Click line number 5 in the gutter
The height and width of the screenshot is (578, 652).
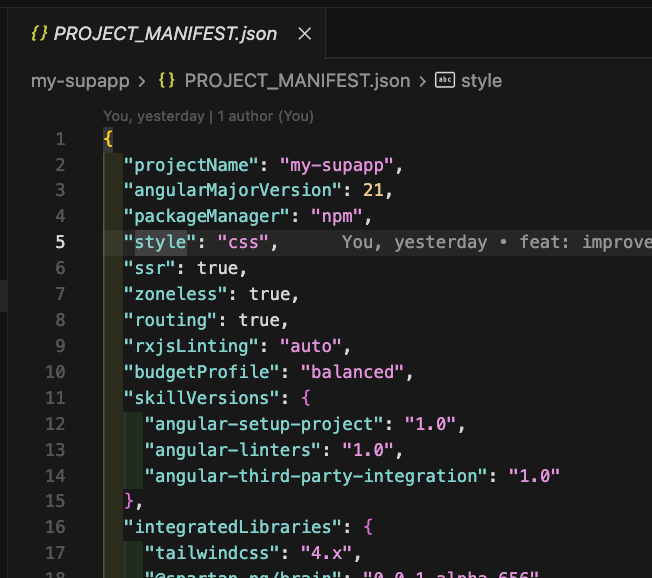pos(61,242)
